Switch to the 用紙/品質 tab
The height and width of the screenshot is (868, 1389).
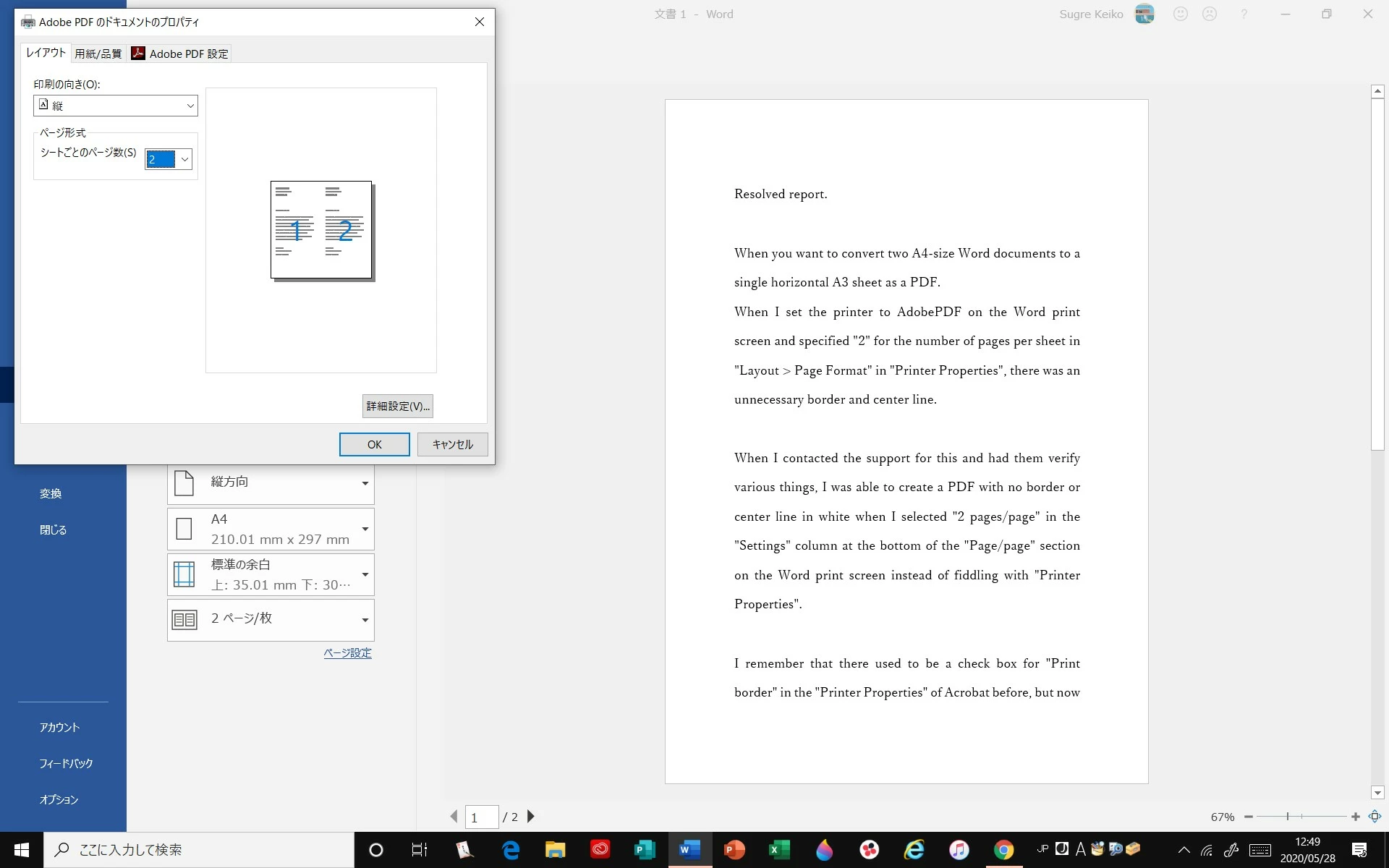(x=98, y=54)
